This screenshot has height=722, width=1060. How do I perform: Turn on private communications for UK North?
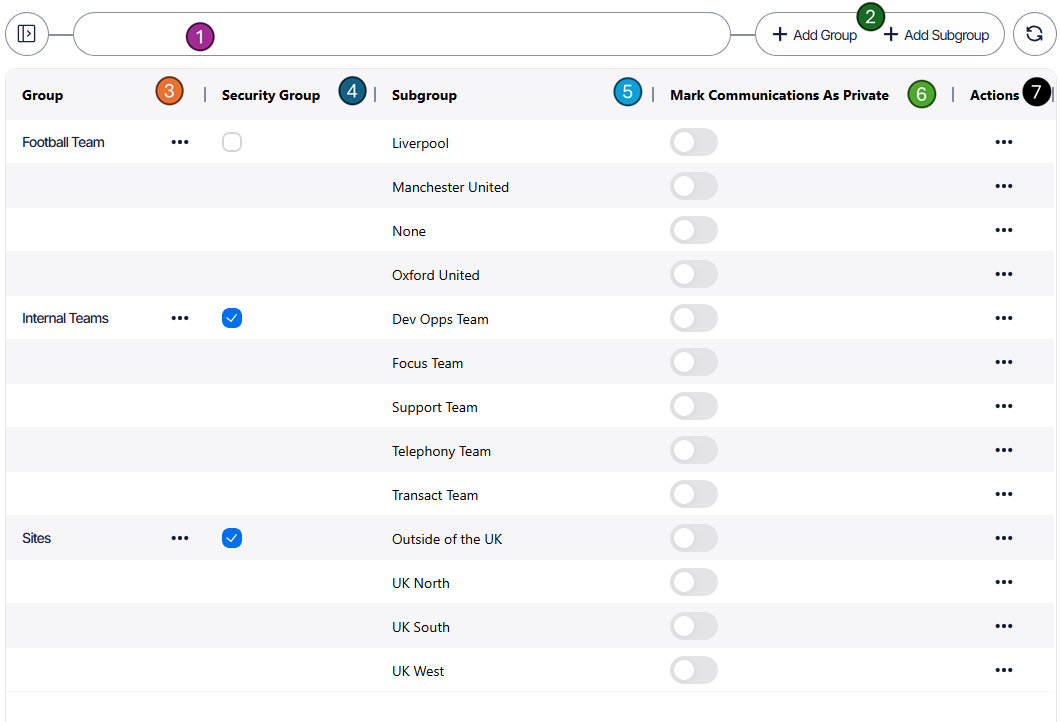point(693,583)
